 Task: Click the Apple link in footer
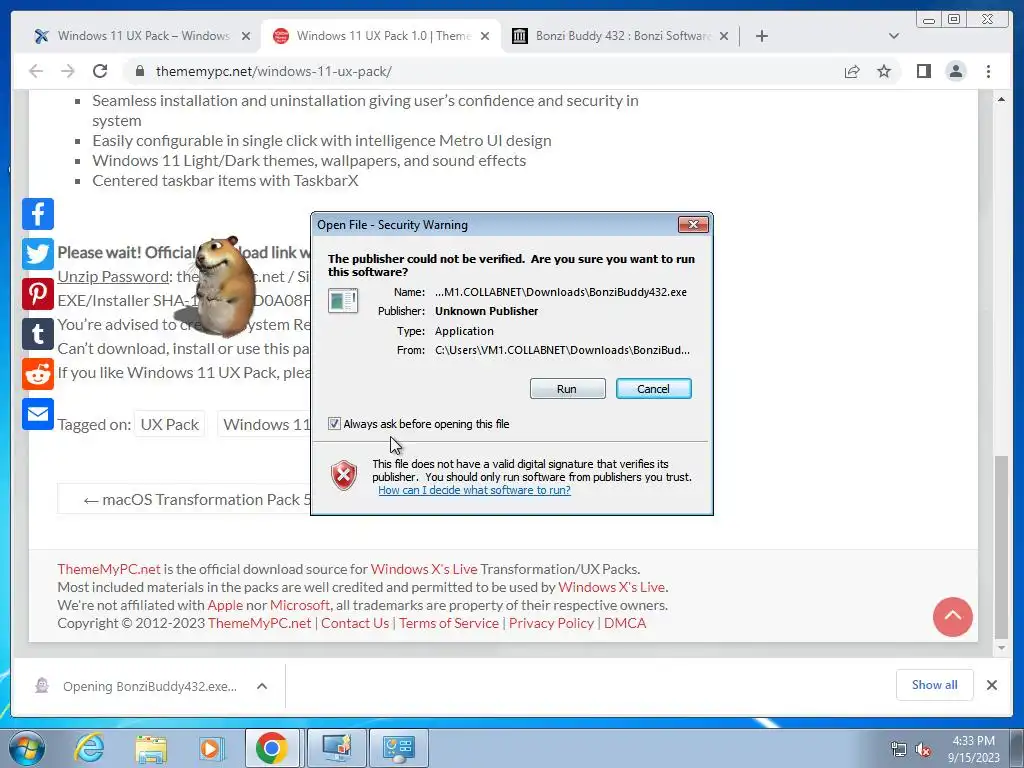(x=225, y=605)
